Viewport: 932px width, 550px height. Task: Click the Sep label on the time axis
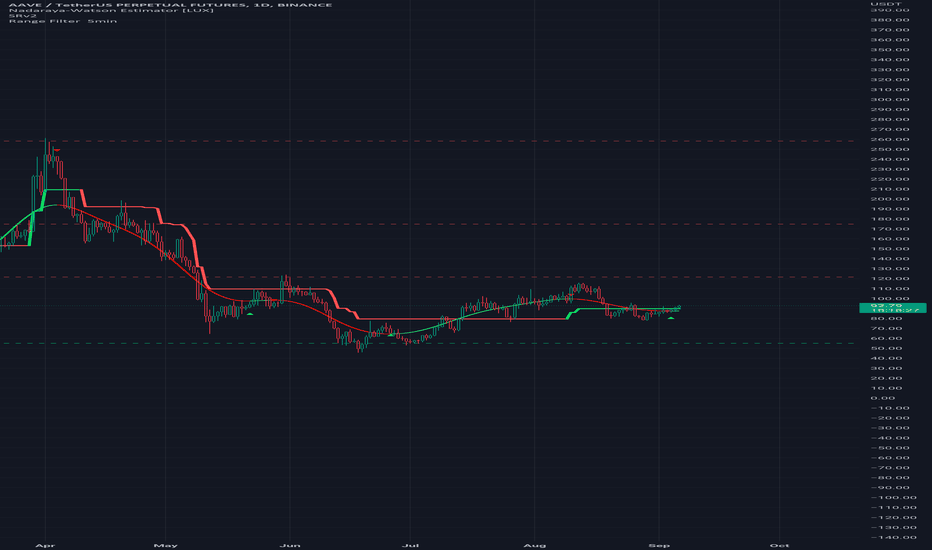click(x=659, y=545)
